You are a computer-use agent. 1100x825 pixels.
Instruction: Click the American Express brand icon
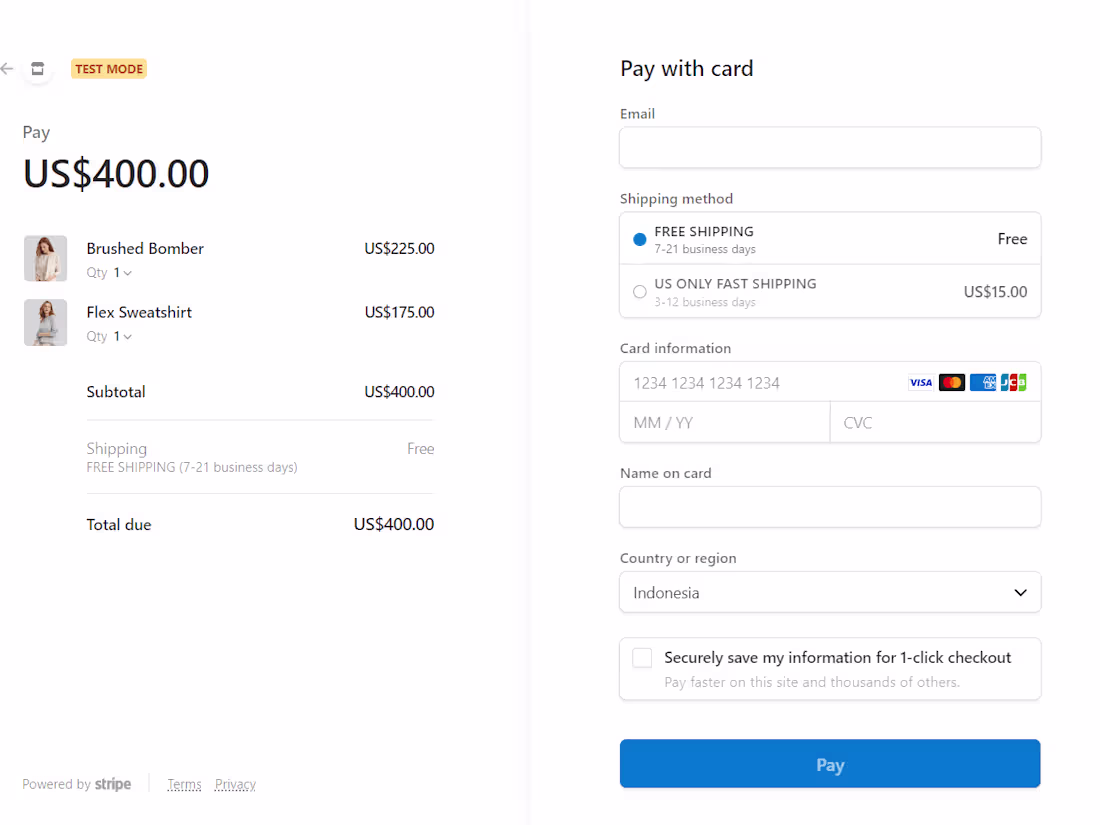coord(983,382)
